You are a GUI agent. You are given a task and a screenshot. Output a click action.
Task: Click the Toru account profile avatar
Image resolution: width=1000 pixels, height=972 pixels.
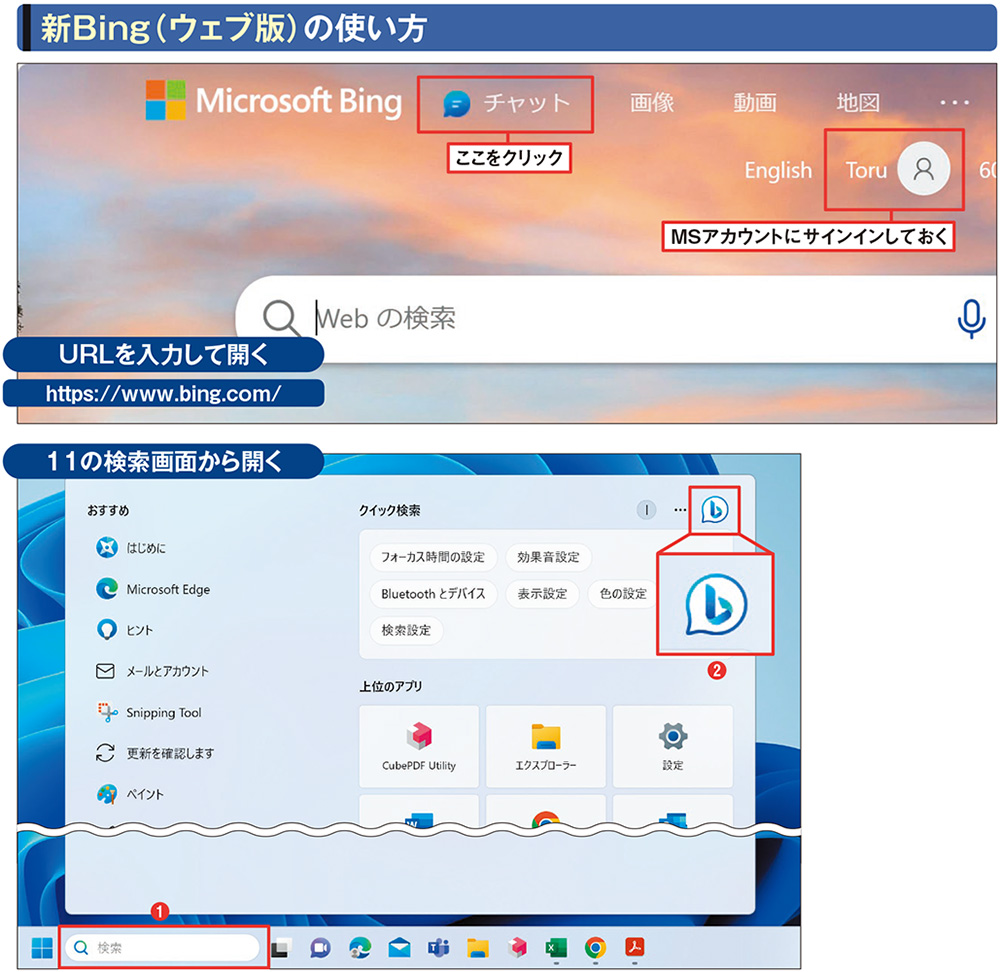click(923, 169)
